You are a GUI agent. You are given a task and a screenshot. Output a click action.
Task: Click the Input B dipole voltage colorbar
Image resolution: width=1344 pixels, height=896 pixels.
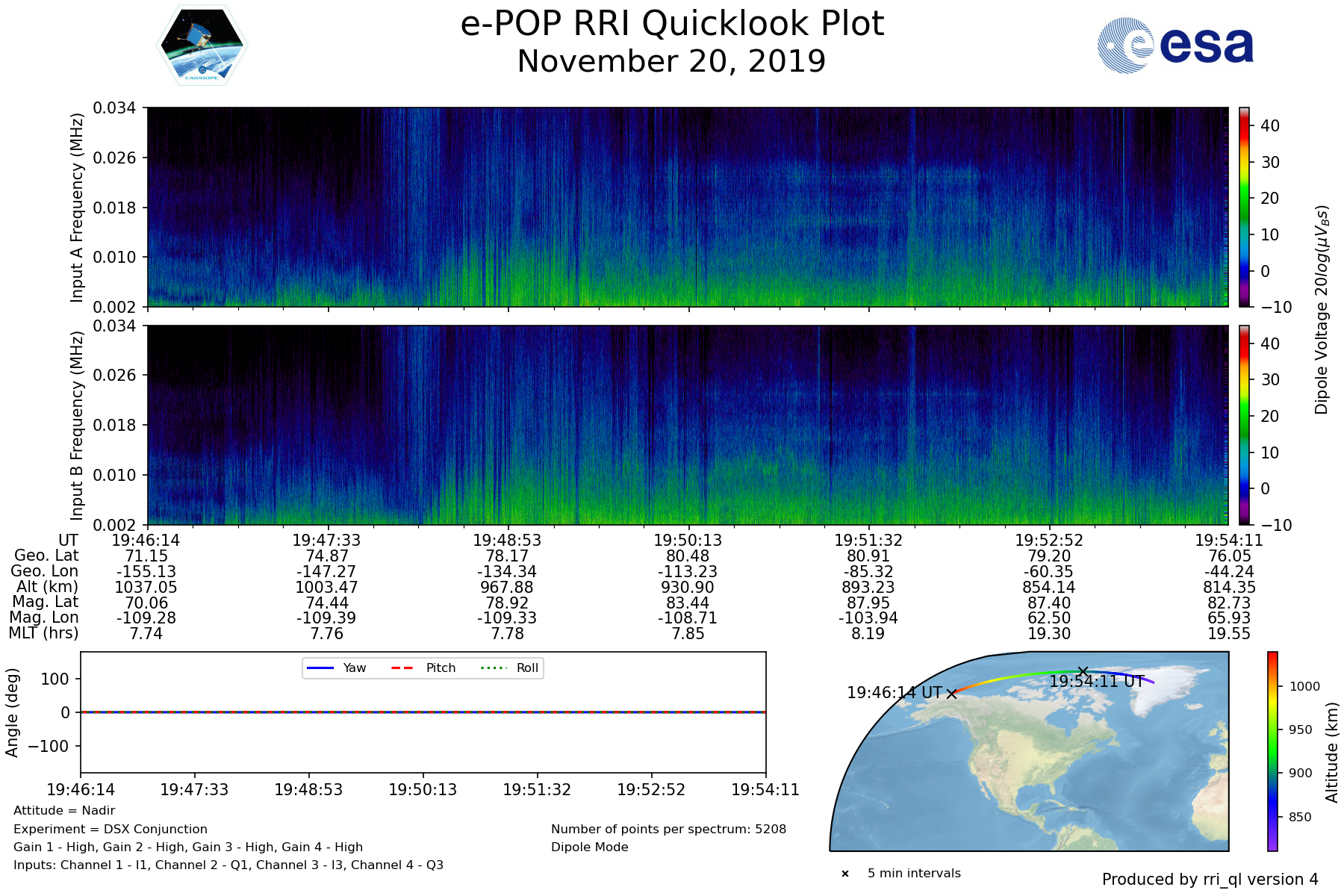(x=1244, y=425)
